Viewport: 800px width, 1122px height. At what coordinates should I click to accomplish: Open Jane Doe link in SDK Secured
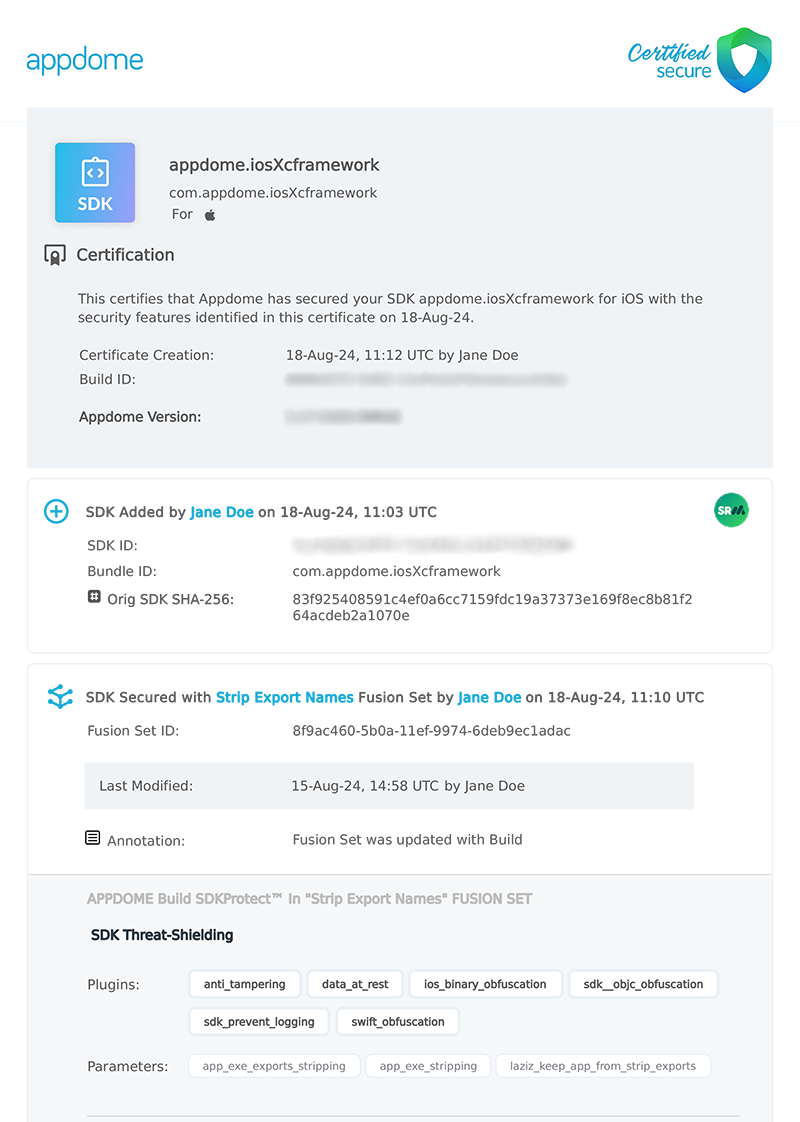point(490,697)
